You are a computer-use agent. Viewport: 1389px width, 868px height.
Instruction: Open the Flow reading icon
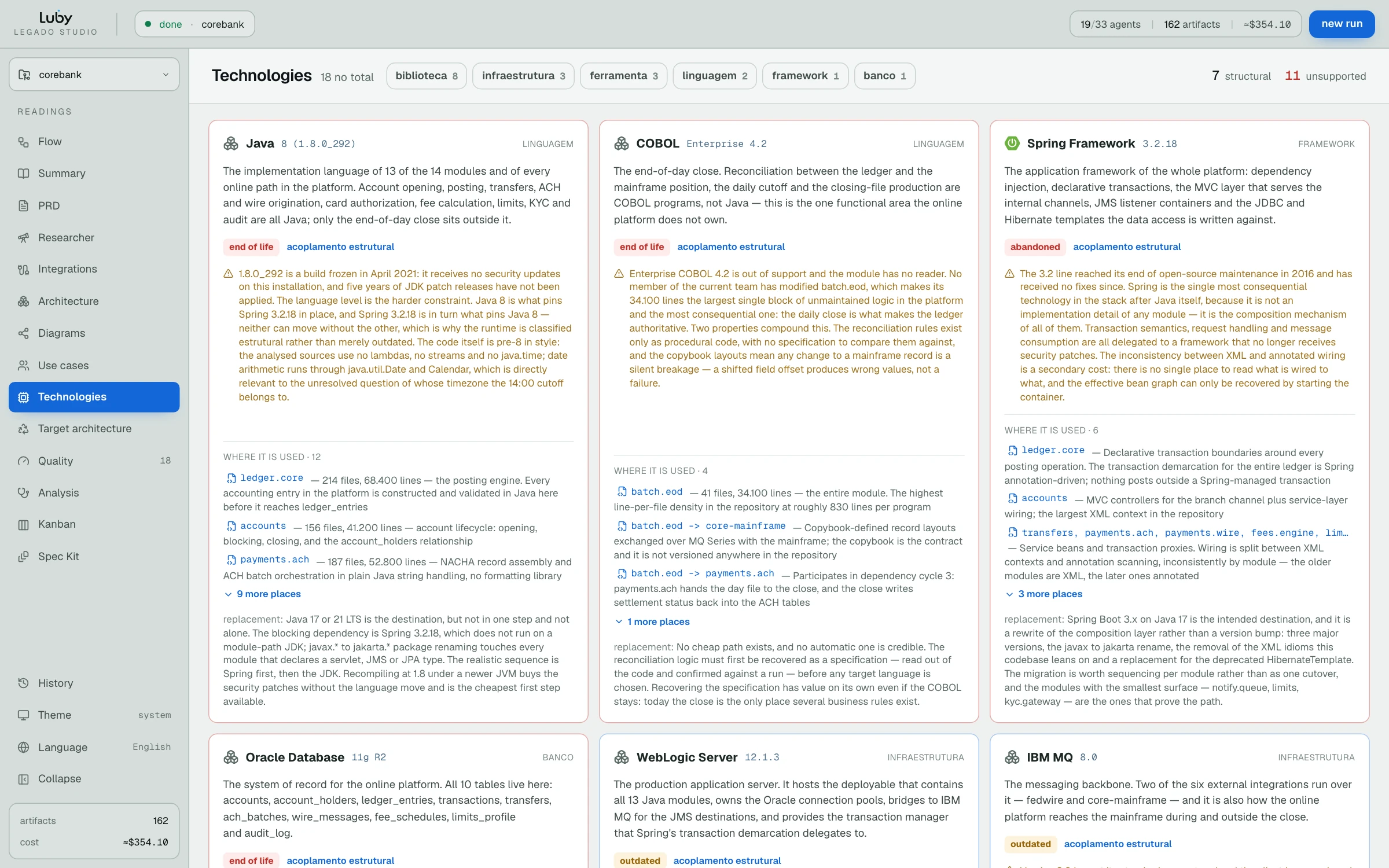pos(23,142)
